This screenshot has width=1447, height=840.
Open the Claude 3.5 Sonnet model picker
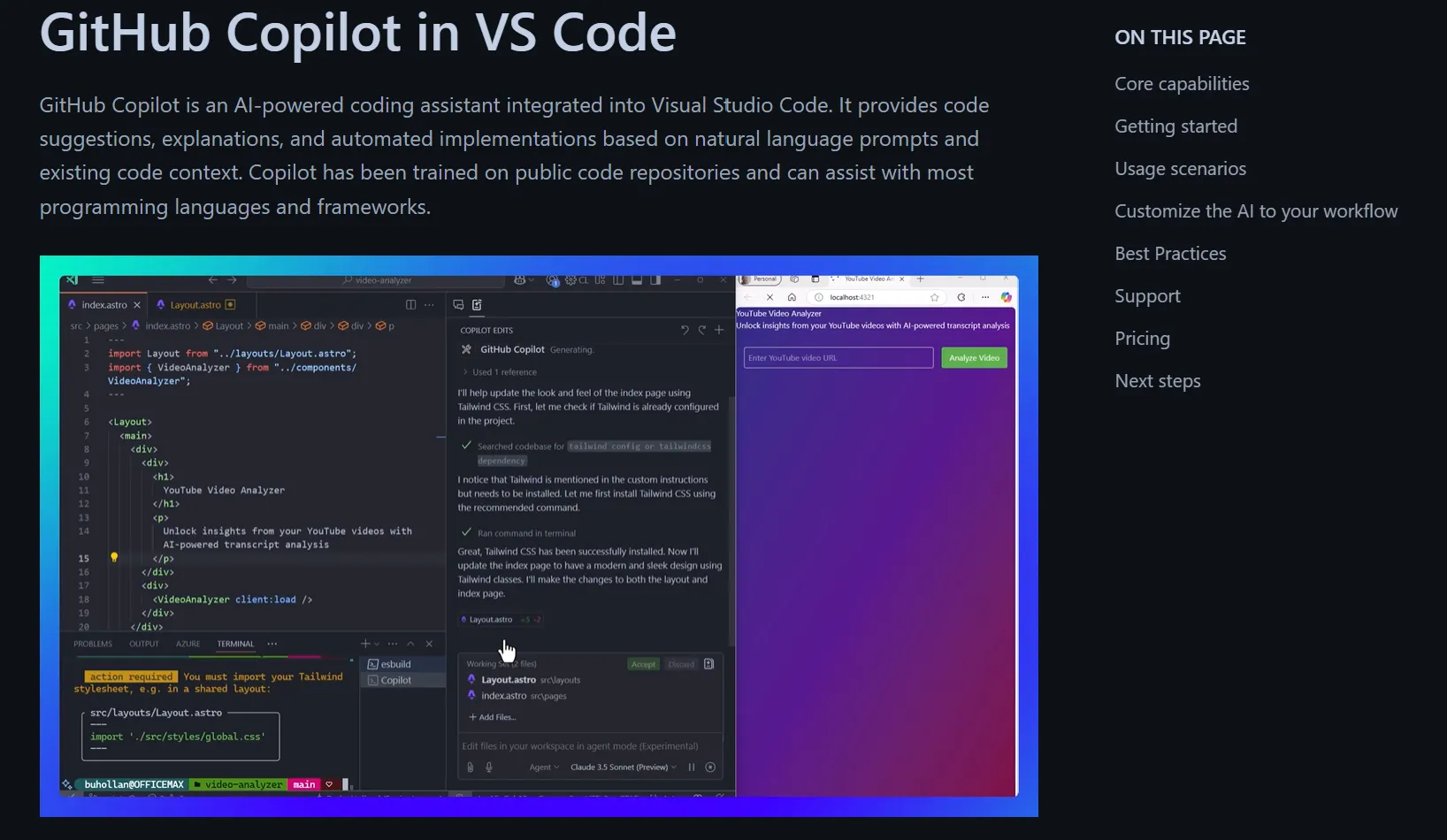point(621,767)
